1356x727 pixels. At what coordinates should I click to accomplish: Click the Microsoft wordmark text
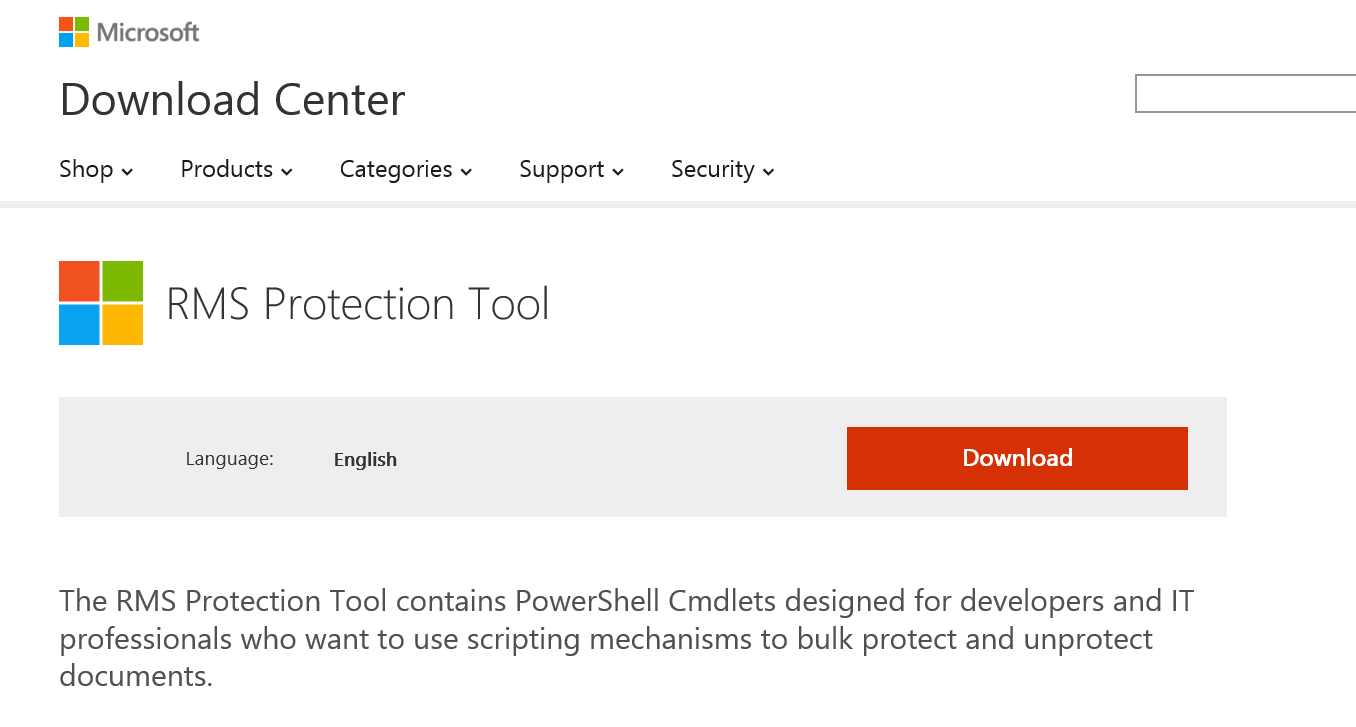coord(147,31)
